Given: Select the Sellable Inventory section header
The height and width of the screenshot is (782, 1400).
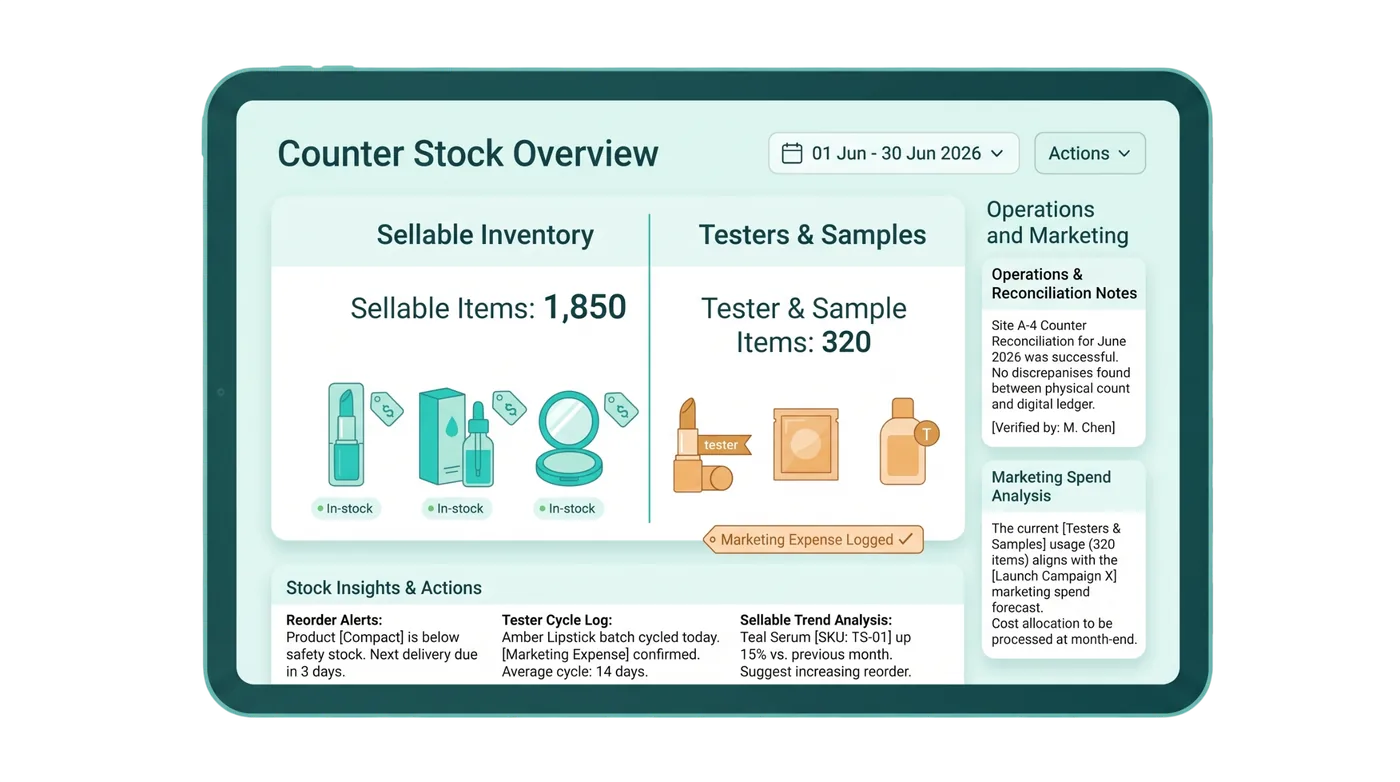Looking at the screenshot, I should click(x=485, y=235).
